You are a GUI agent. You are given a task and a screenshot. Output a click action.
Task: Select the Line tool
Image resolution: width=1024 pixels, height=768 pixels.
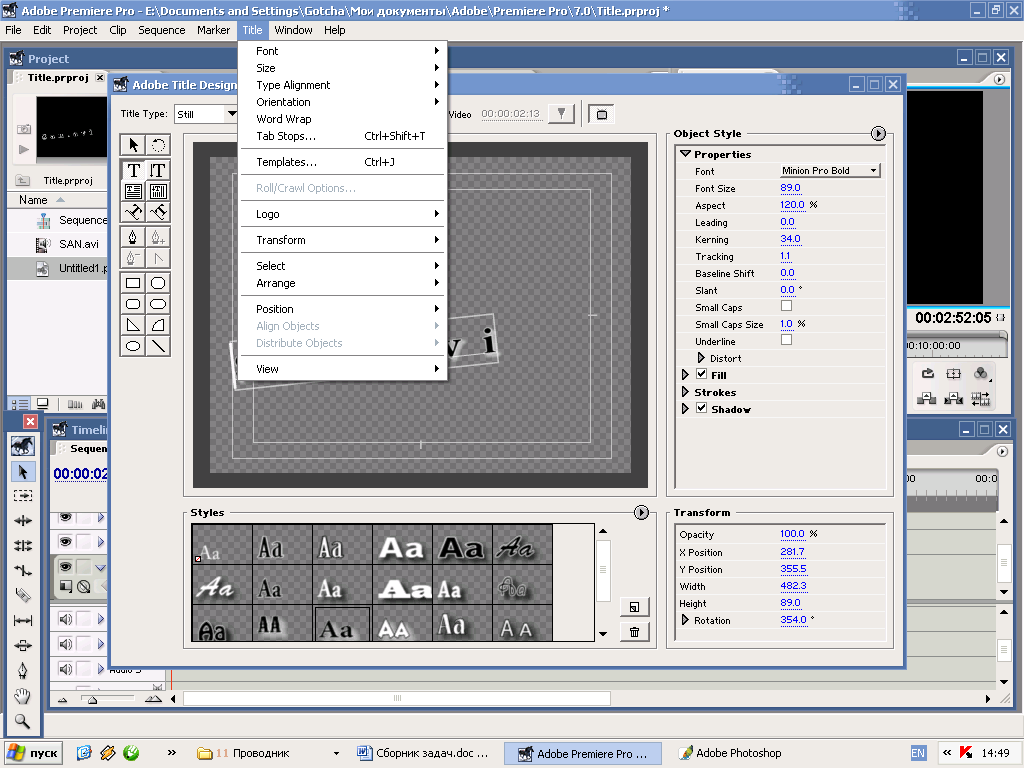point(158,346)
